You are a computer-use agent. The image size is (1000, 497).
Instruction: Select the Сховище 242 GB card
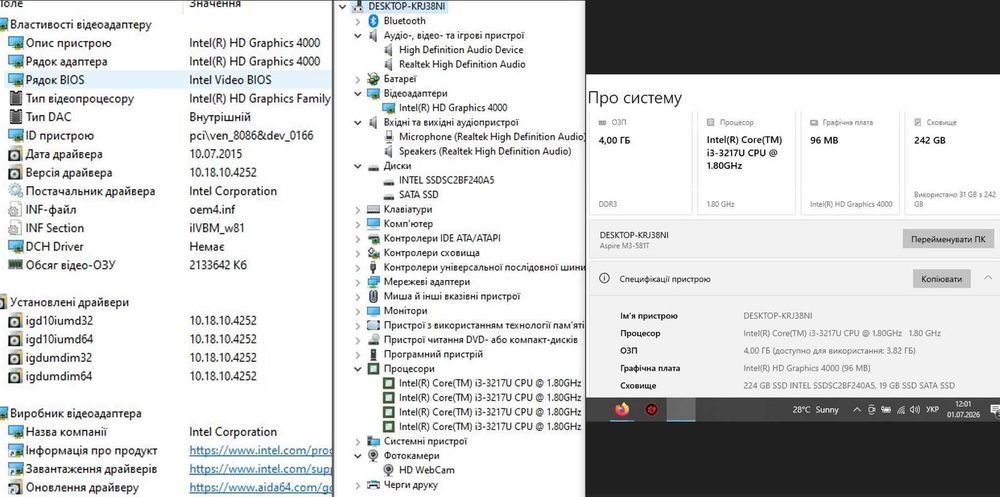(x=953, y=163)
